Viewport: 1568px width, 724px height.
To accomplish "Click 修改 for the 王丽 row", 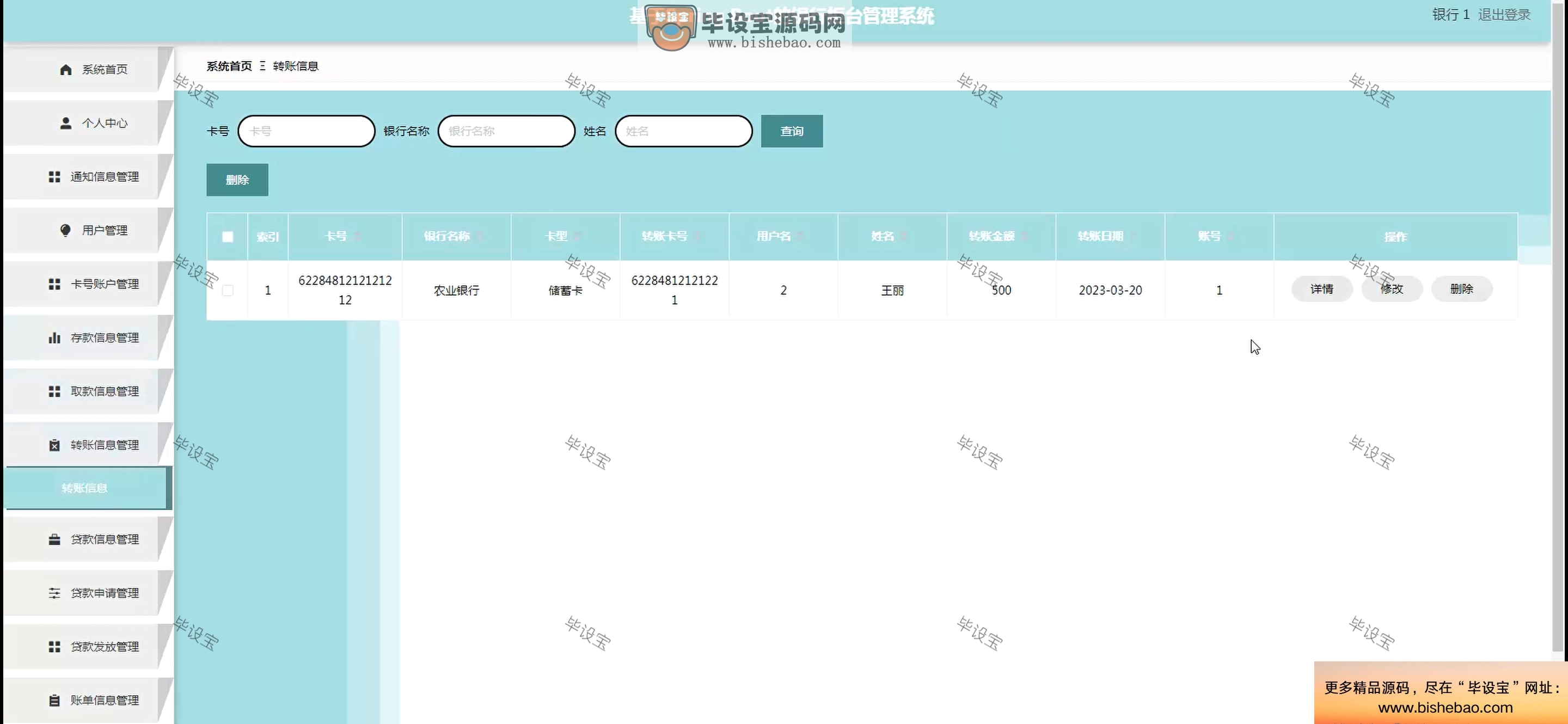I will [1392, 289].
